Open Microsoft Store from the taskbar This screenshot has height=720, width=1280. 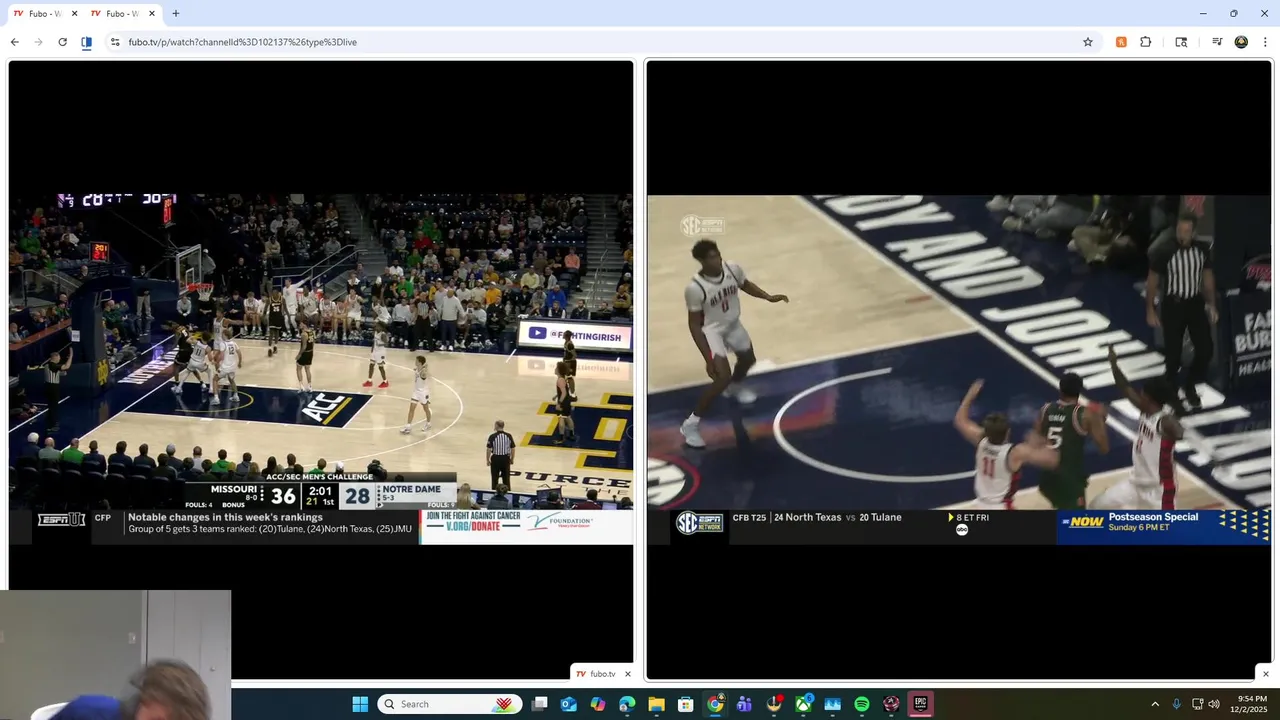(686, 704)
